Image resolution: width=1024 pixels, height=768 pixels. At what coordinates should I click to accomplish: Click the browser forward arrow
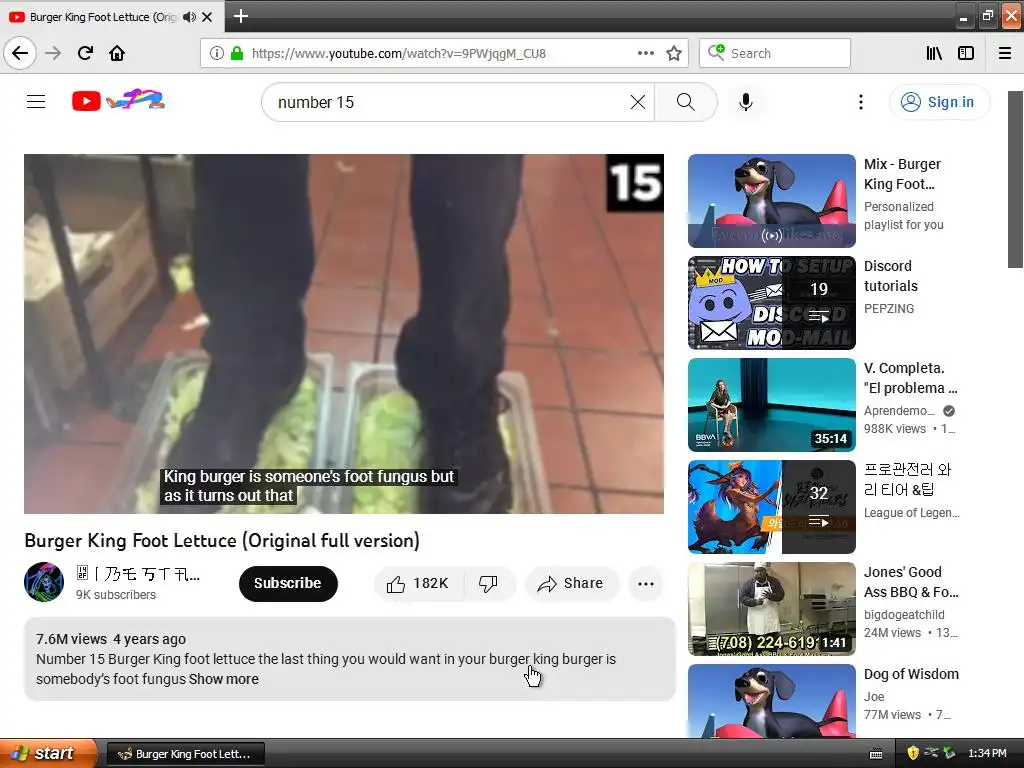53,53
